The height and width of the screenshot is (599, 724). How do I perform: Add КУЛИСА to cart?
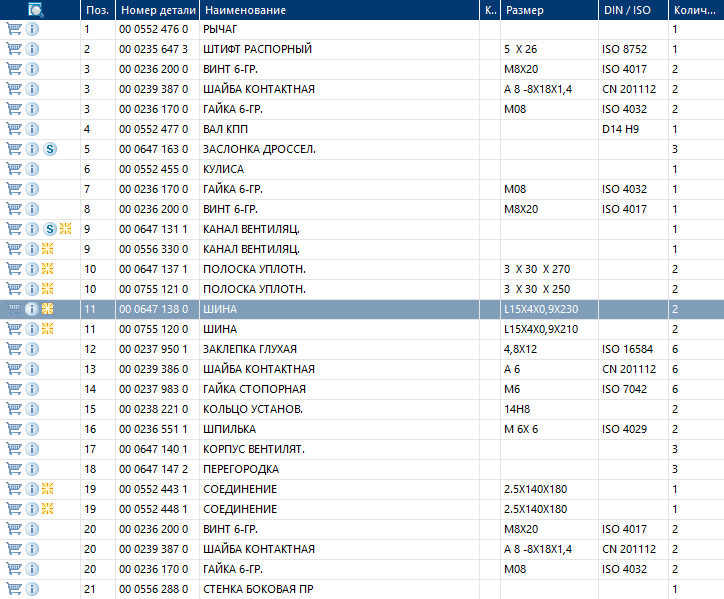[14, 169]
